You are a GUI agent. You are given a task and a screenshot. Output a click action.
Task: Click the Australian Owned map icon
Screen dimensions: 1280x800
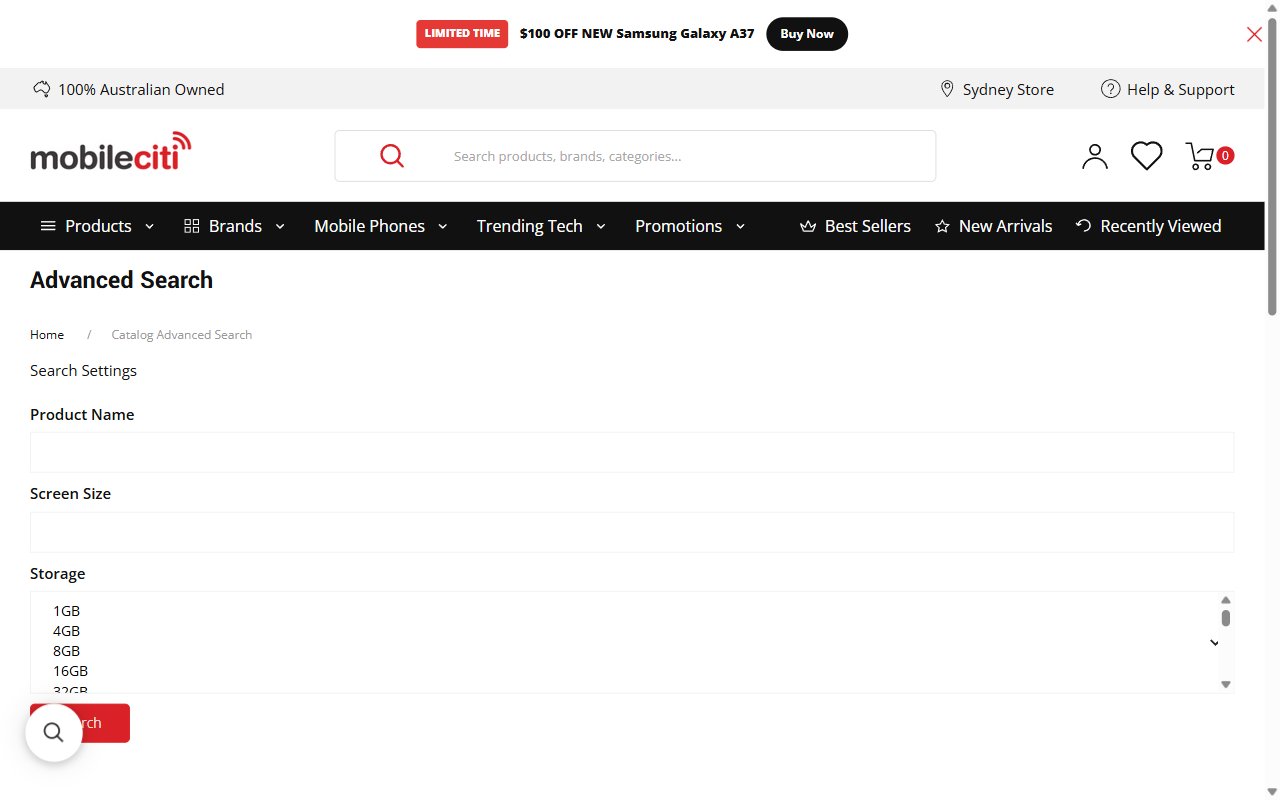[x=41, y=89]
